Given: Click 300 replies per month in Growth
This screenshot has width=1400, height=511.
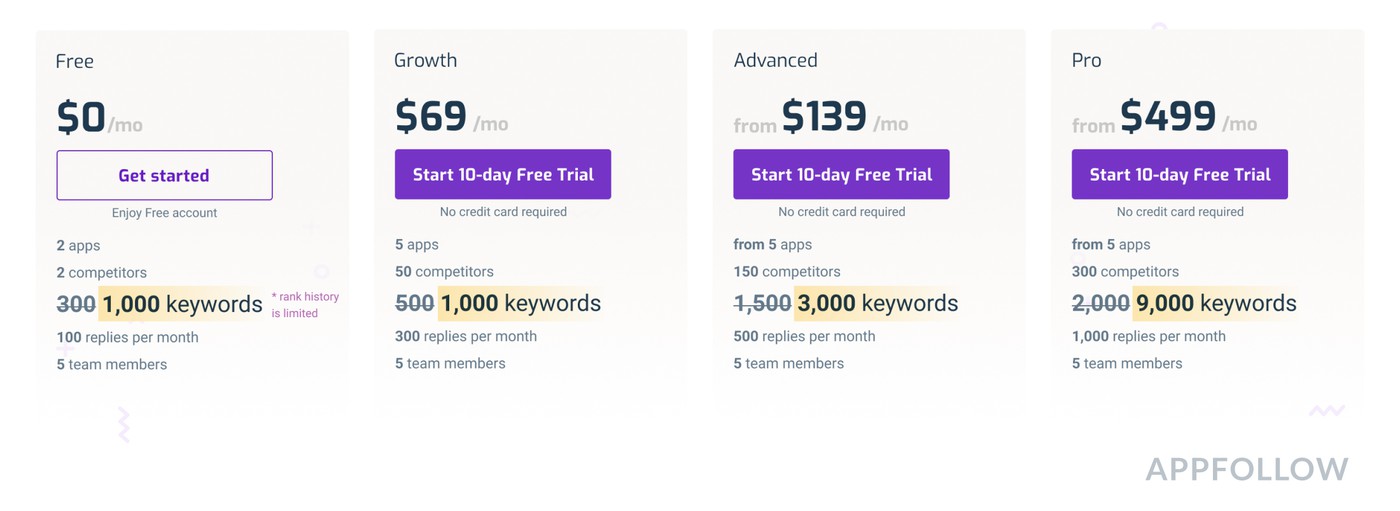Looking at the screenshot, I should pyautogui.click(x=466, y=336).
